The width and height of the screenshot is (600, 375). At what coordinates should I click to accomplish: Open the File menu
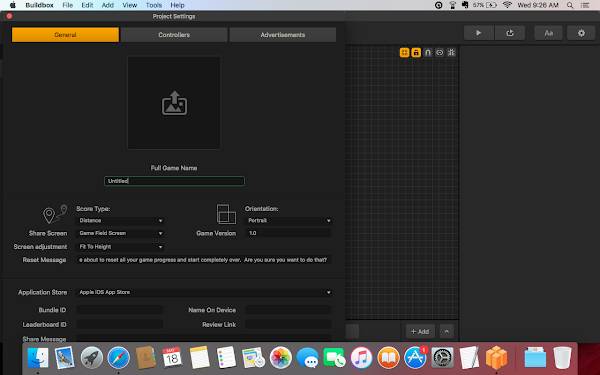pyautogui.click(x=68, y=5)
